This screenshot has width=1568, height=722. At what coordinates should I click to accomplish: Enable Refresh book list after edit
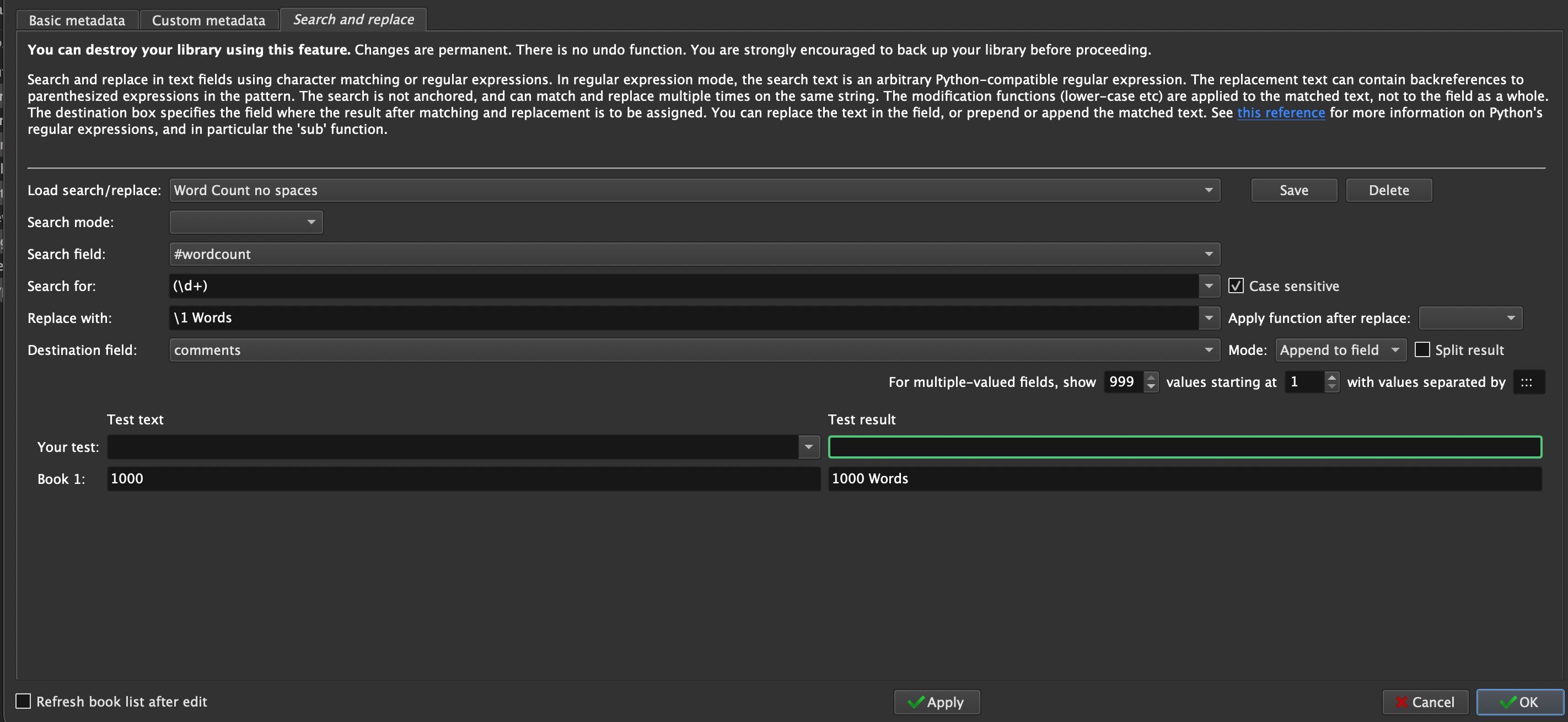[x=23, y=701]
